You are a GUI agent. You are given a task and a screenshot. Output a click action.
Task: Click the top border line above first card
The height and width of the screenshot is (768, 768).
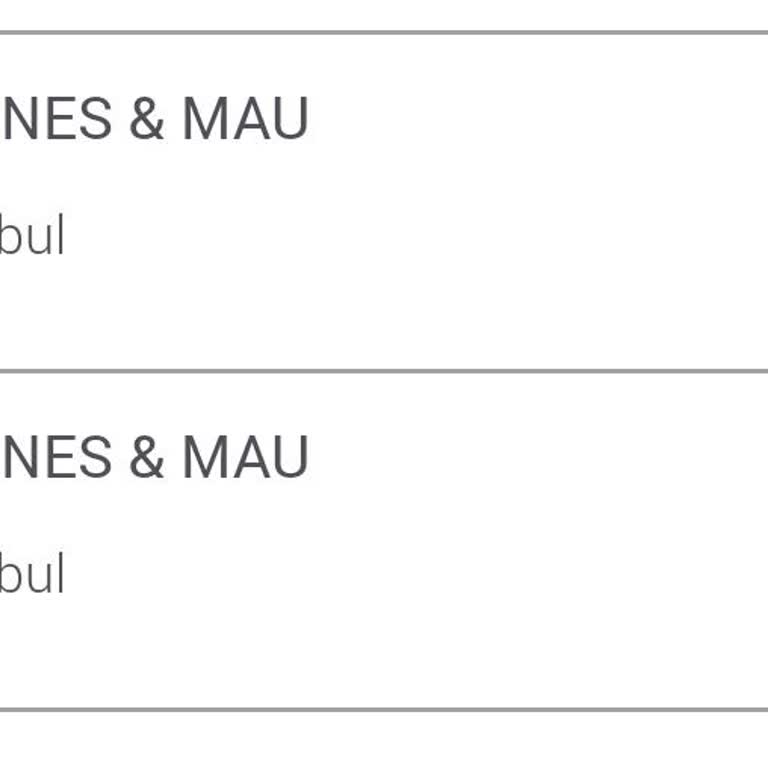384,32
